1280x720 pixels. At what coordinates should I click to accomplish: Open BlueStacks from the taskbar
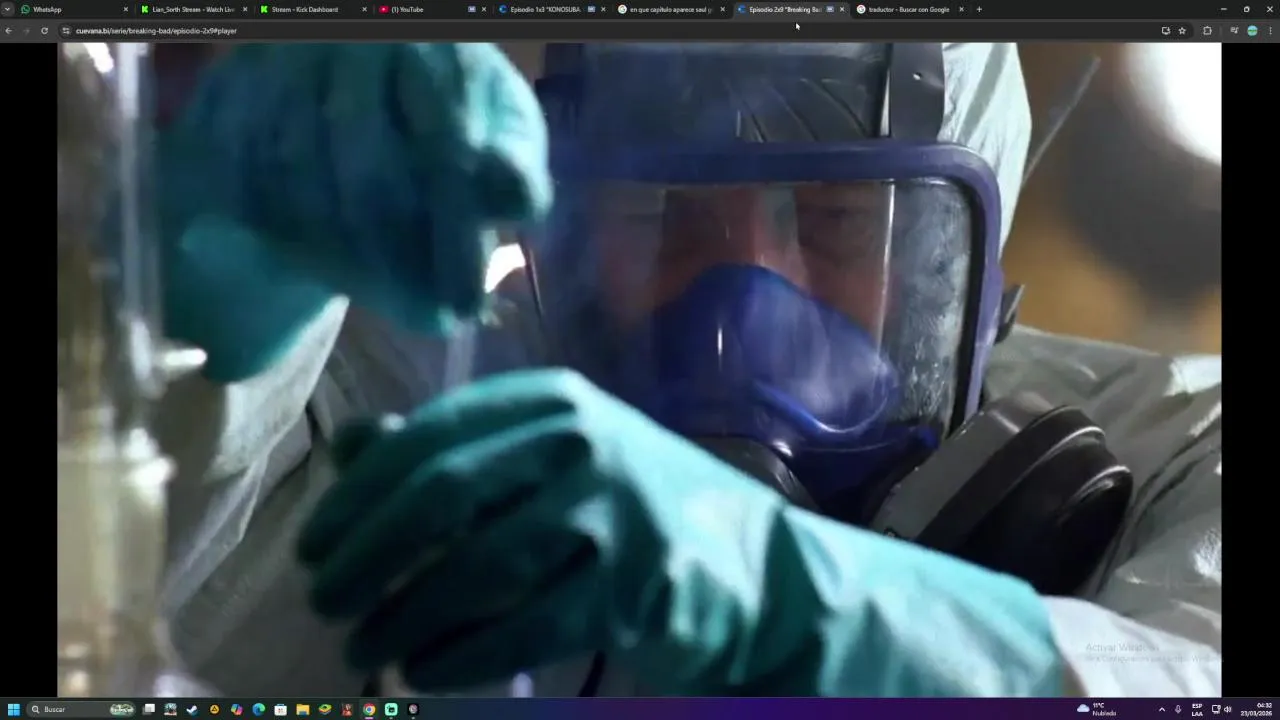tap(324, 709)
